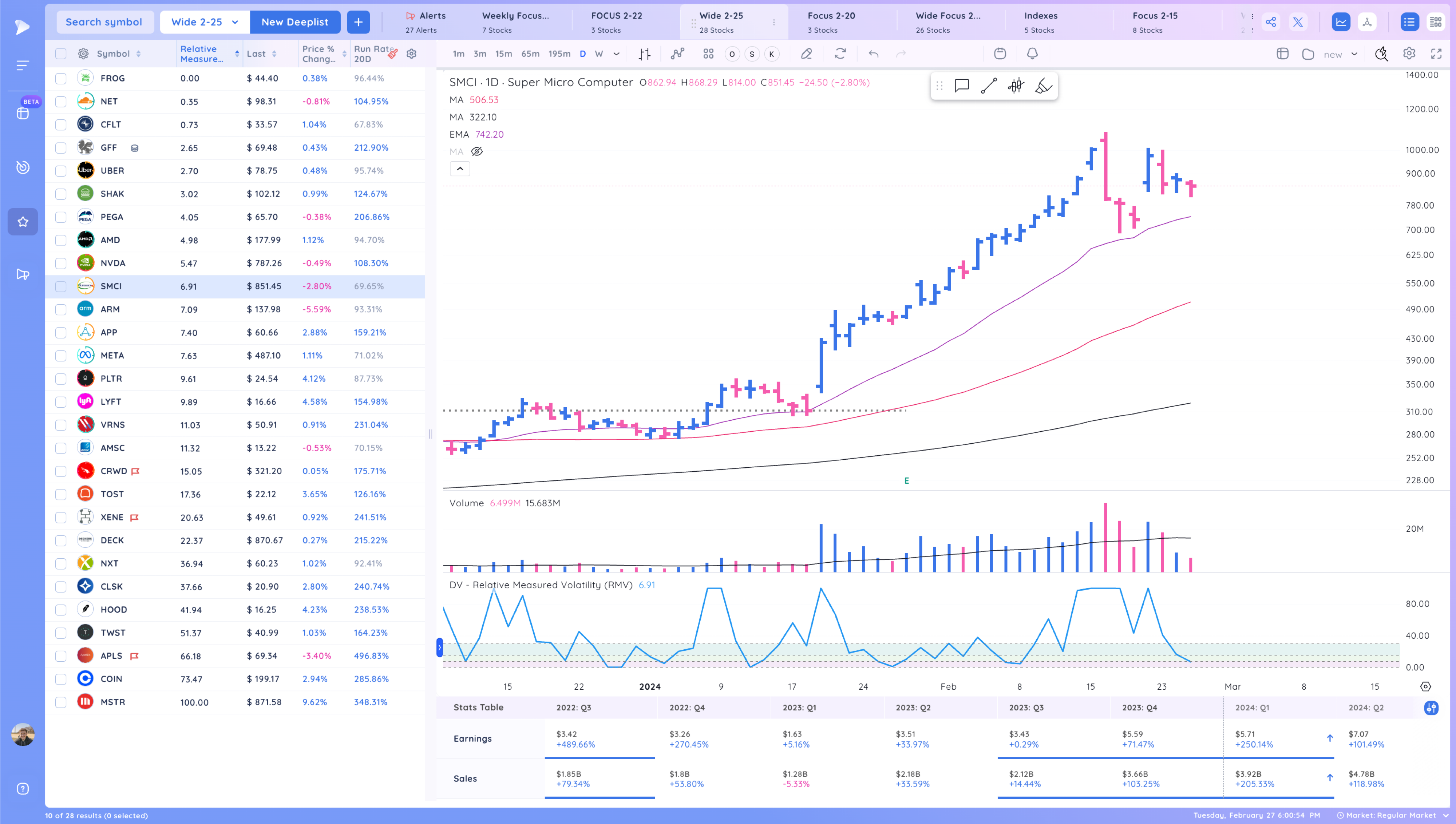Check the NVDA row checkbox
Viewport: 1456px width, 824px height.
[x=60, y=263]
